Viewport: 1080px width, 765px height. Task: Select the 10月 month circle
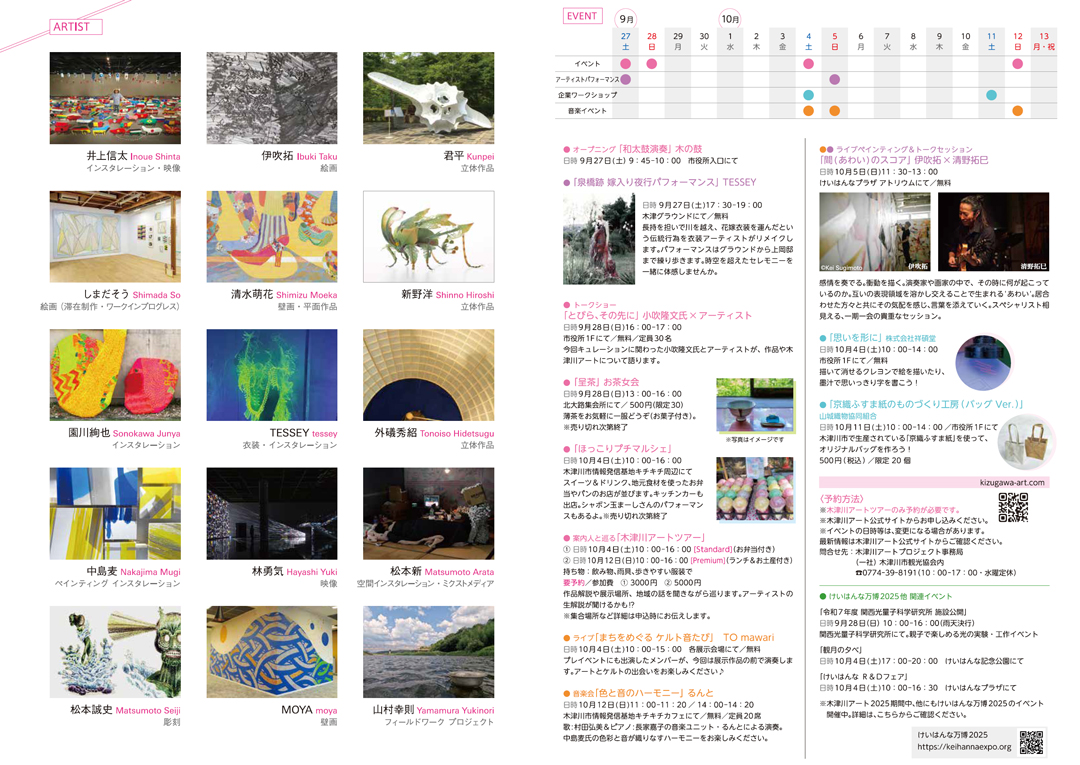[730, 18]
